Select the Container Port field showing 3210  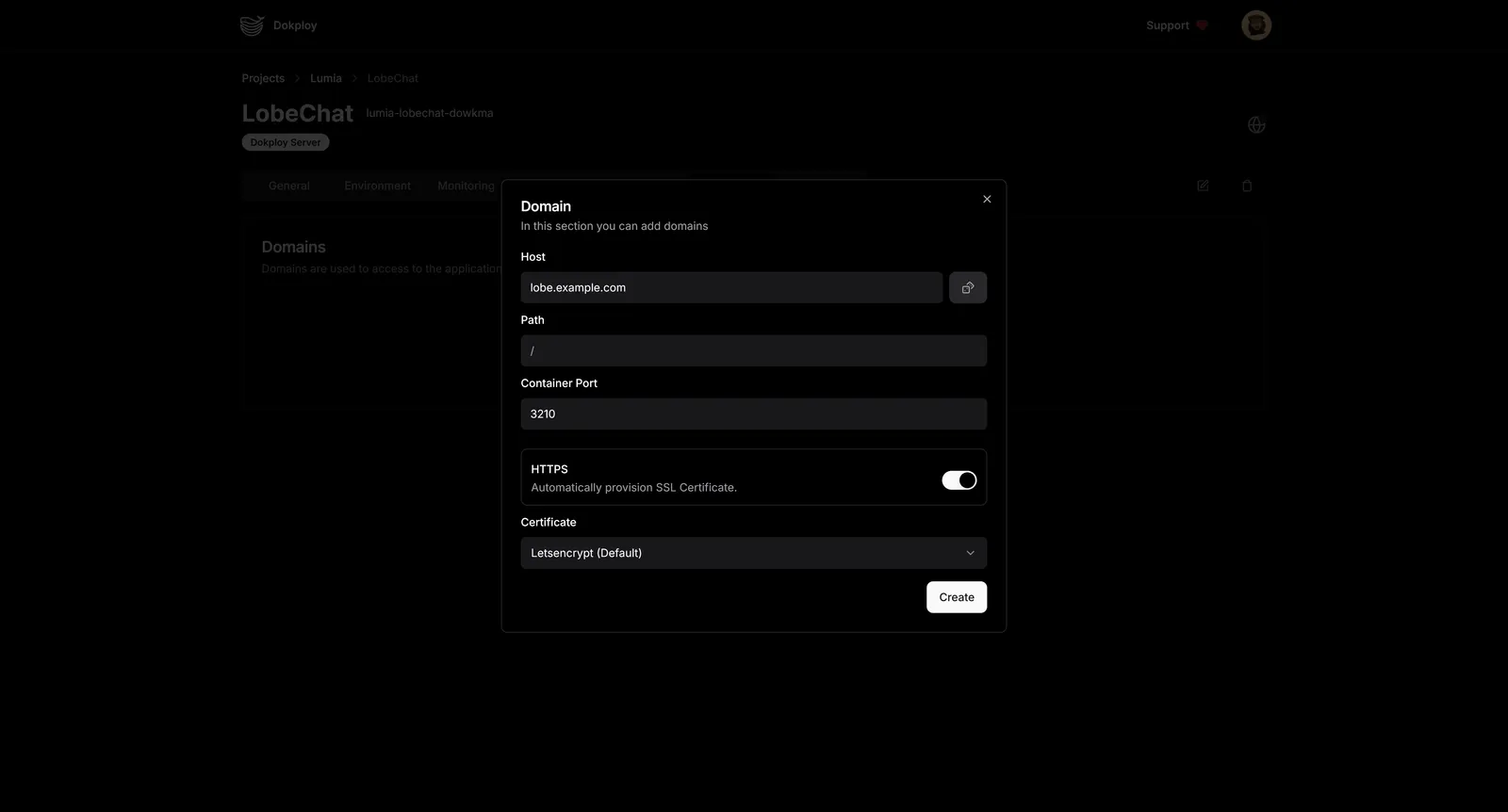pyautogui.click(x=753, y=414)
